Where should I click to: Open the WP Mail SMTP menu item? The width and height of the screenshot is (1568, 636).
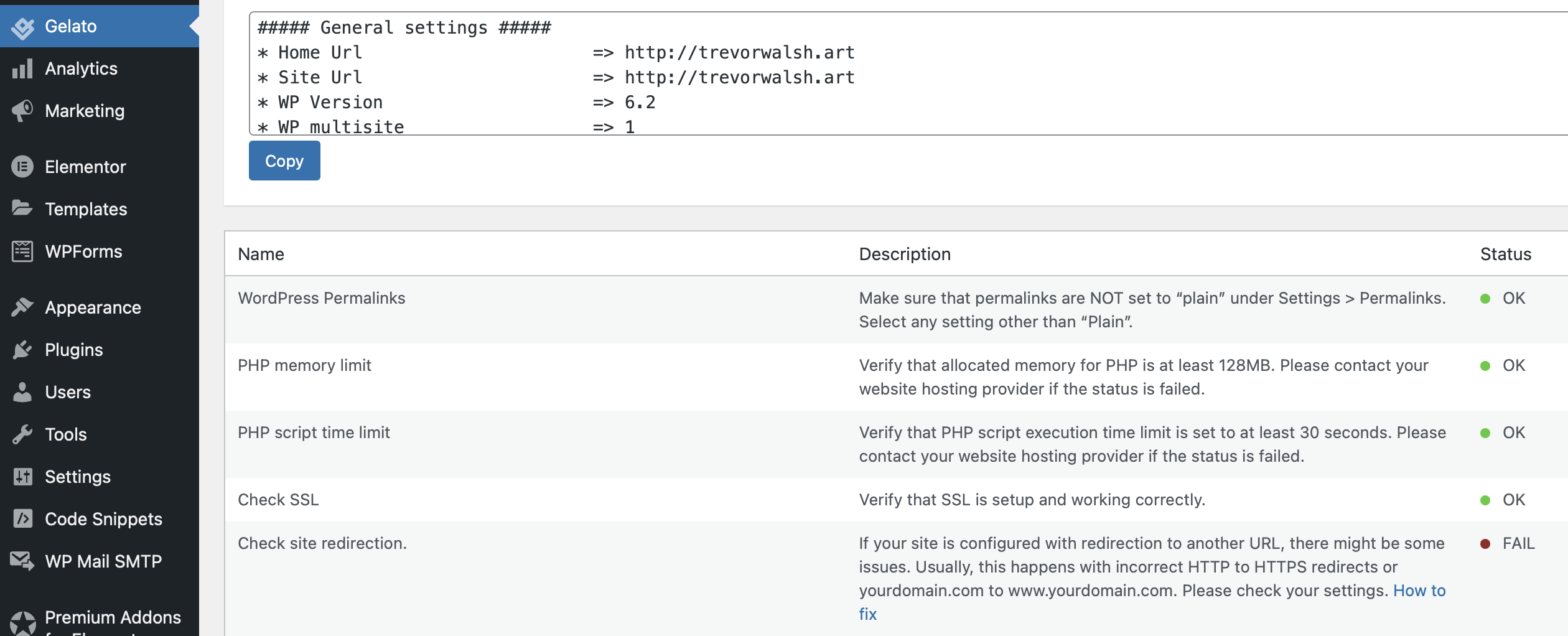(x=103, y=561)
